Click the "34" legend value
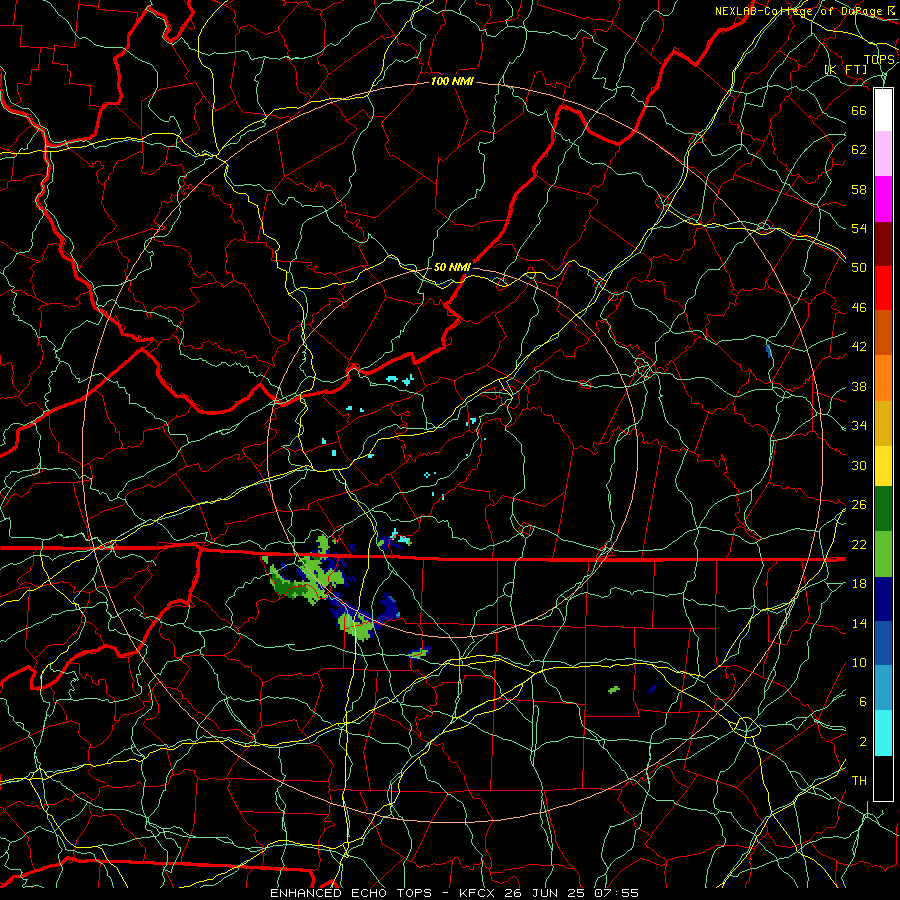Viewport: 900px width, 900px height. tap(859, 426)
